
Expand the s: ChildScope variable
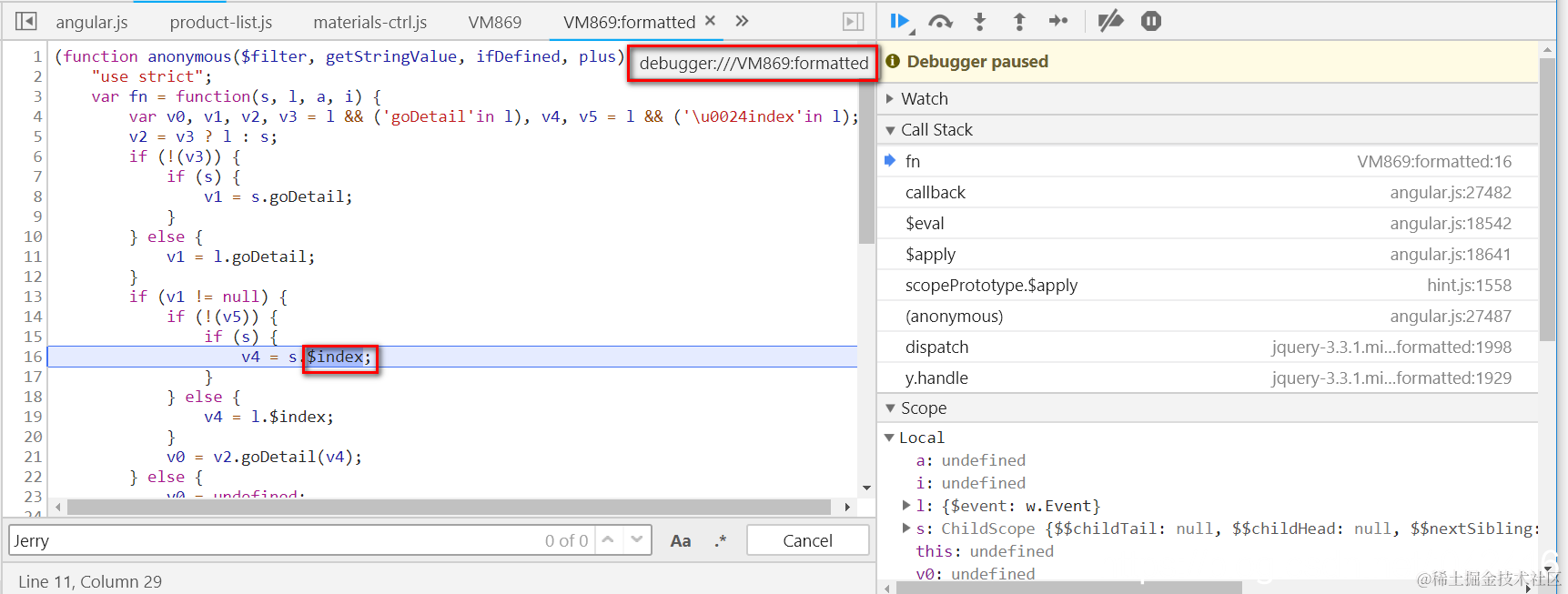point(906,528)
